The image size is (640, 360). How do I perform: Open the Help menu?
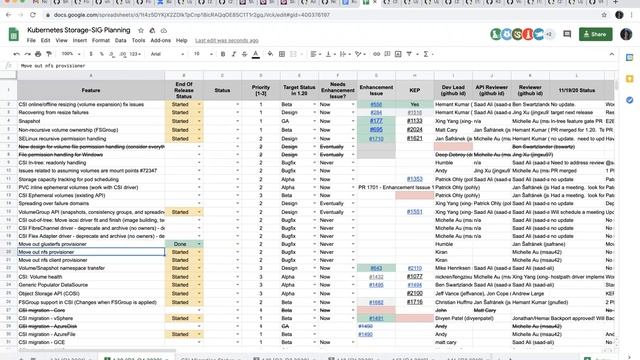182,40
